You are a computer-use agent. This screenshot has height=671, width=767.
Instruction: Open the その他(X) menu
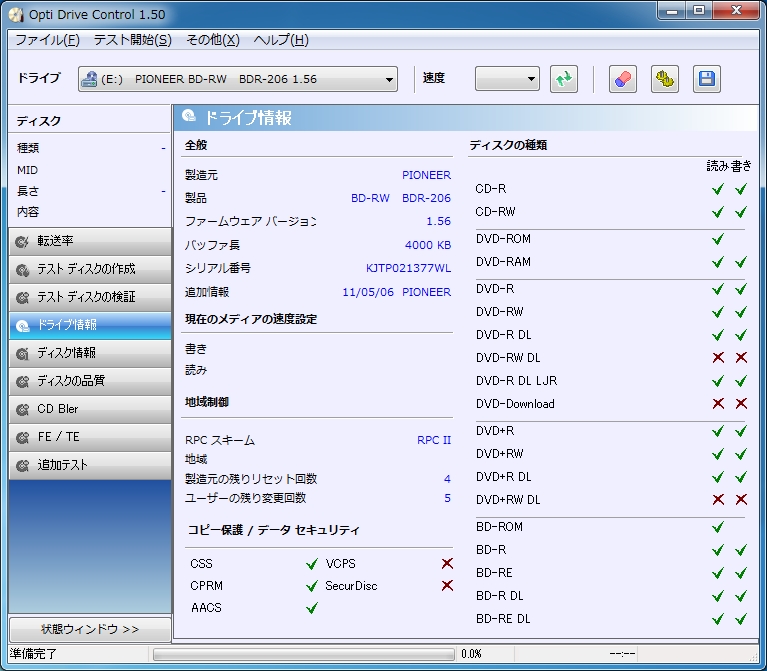coord(213,40)
